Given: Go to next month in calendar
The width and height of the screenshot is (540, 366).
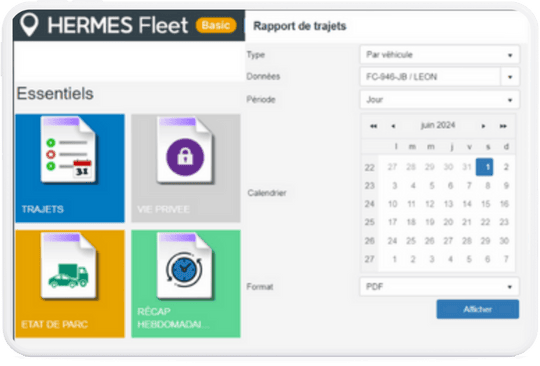Looking at the screenshot, I should pos(484,126).
